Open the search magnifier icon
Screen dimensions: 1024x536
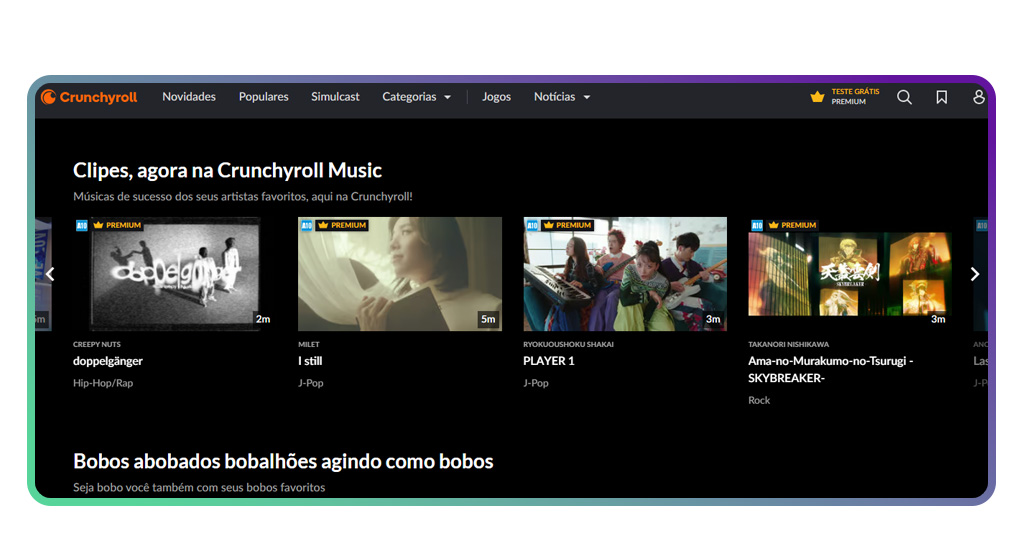pyautogui.click(x=904, y=97)
